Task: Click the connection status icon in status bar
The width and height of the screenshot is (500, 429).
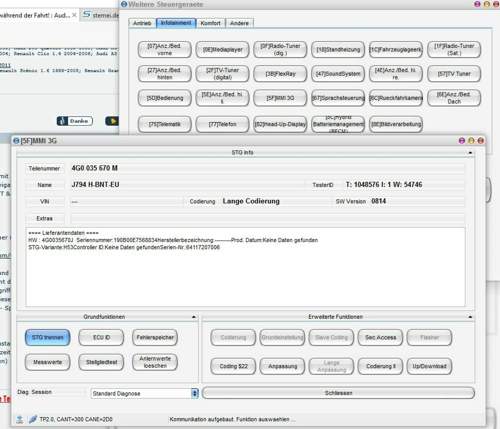Action: 20,419
